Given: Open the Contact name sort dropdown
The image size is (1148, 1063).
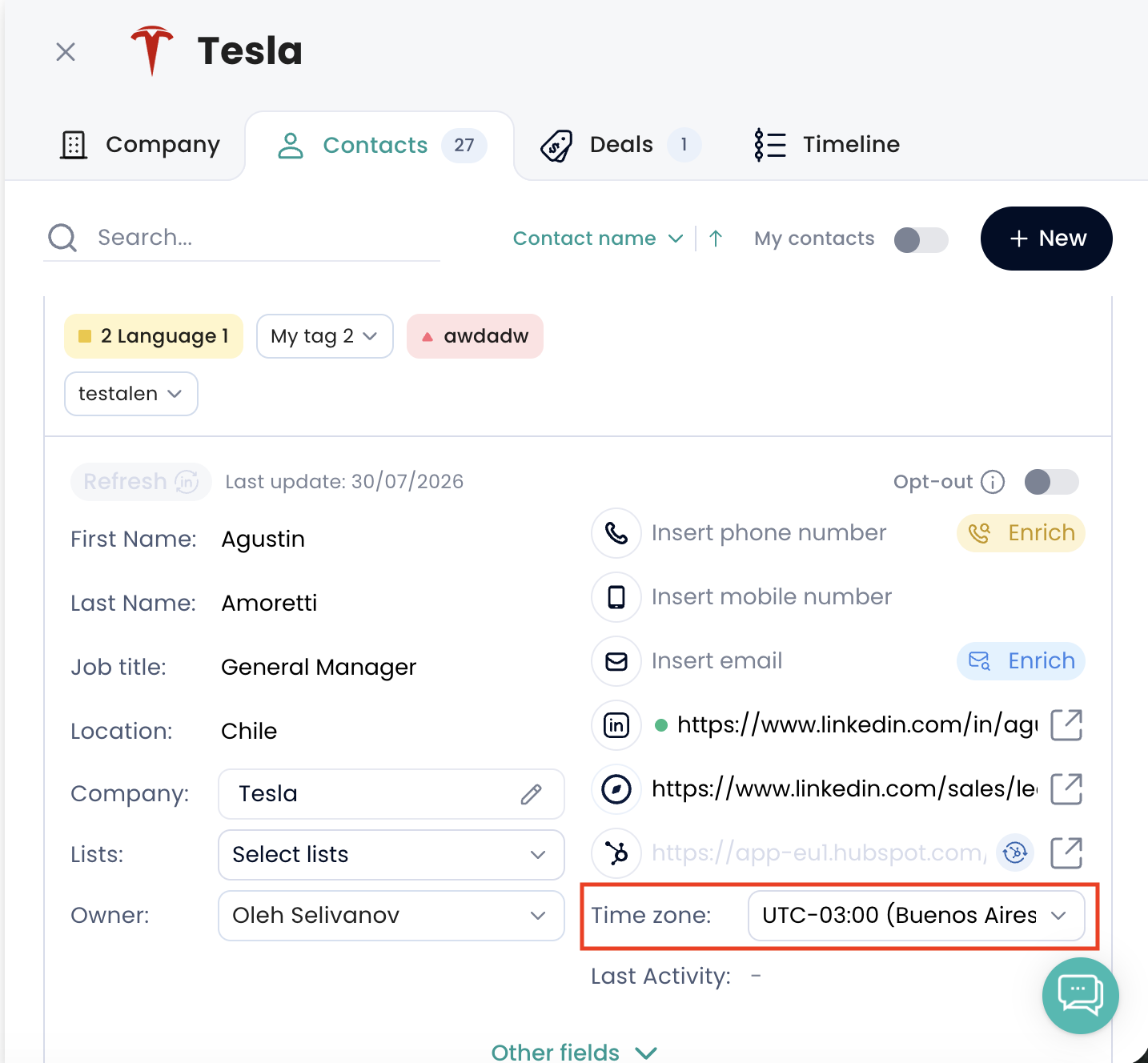Looking at the screenshot, I should pyautogui.click(x=598, y=239).
